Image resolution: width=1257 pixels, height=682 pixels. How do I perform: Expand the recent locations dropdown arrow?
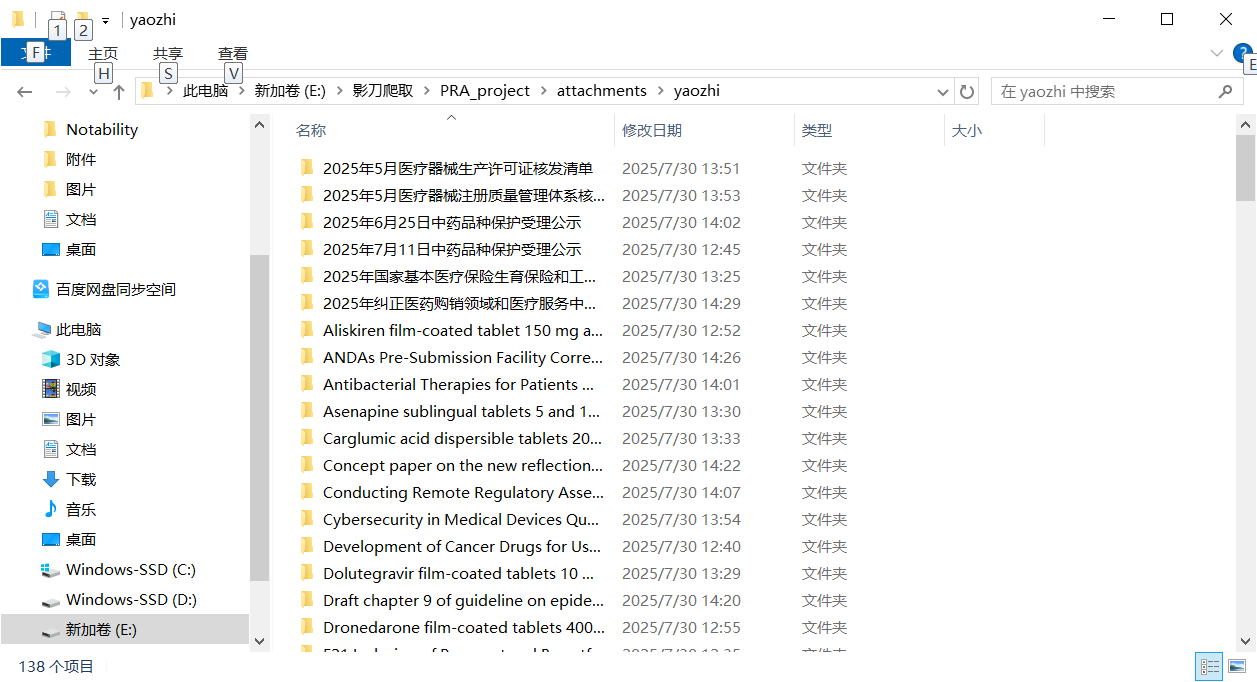[93, 92]
